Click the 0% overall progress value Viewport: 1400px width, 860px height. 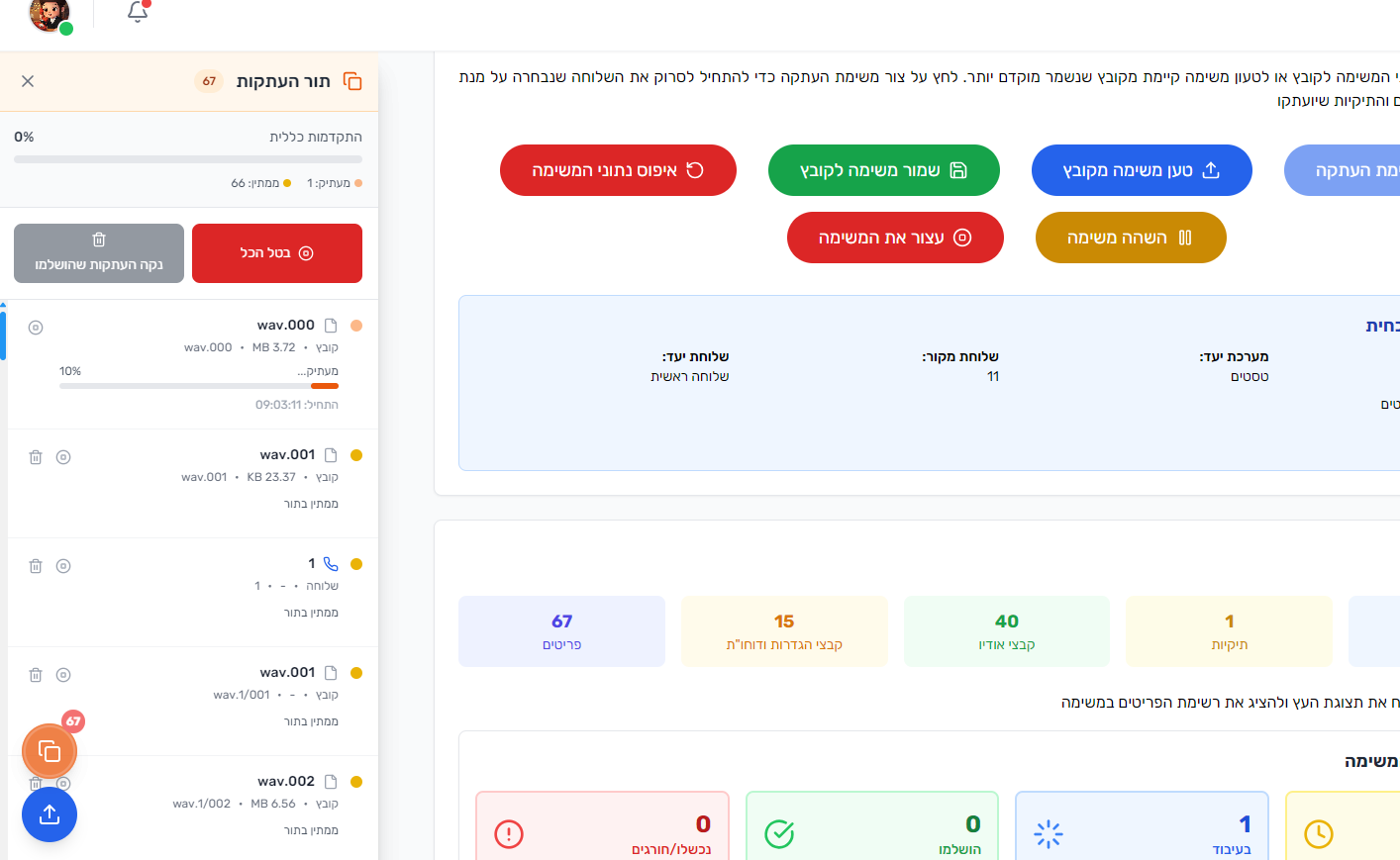[24, 137]
